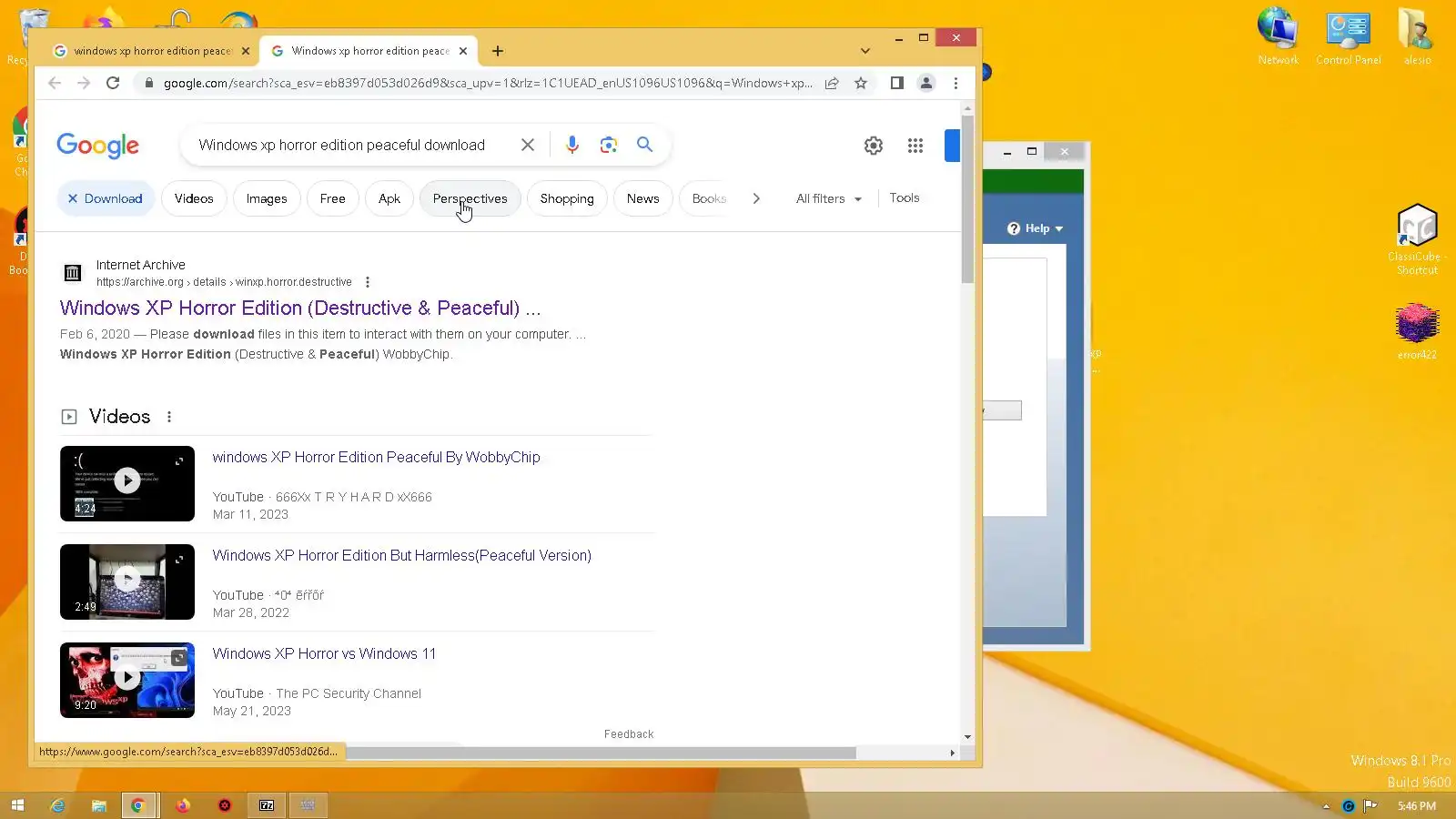Play the Horror vs Windows 11 thumbnail
The height and width of the screenshot is (819, 1456).
[x=127, y=680]
